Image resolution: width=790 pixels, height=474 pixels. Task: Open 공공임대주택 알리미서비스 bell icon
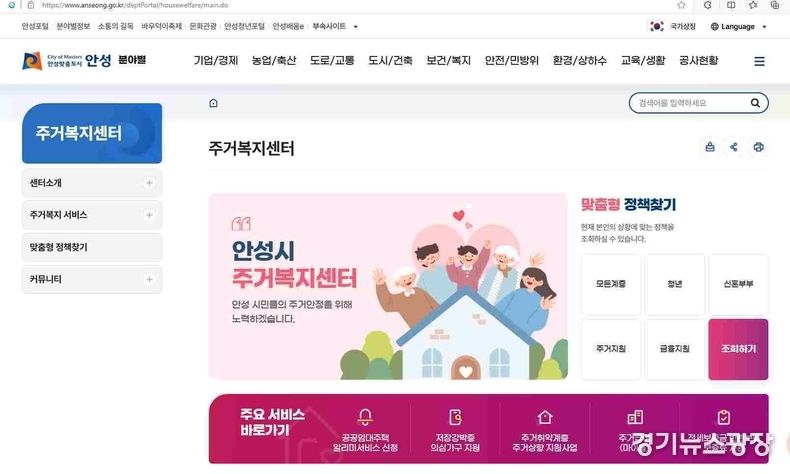(x=365, y=417)
